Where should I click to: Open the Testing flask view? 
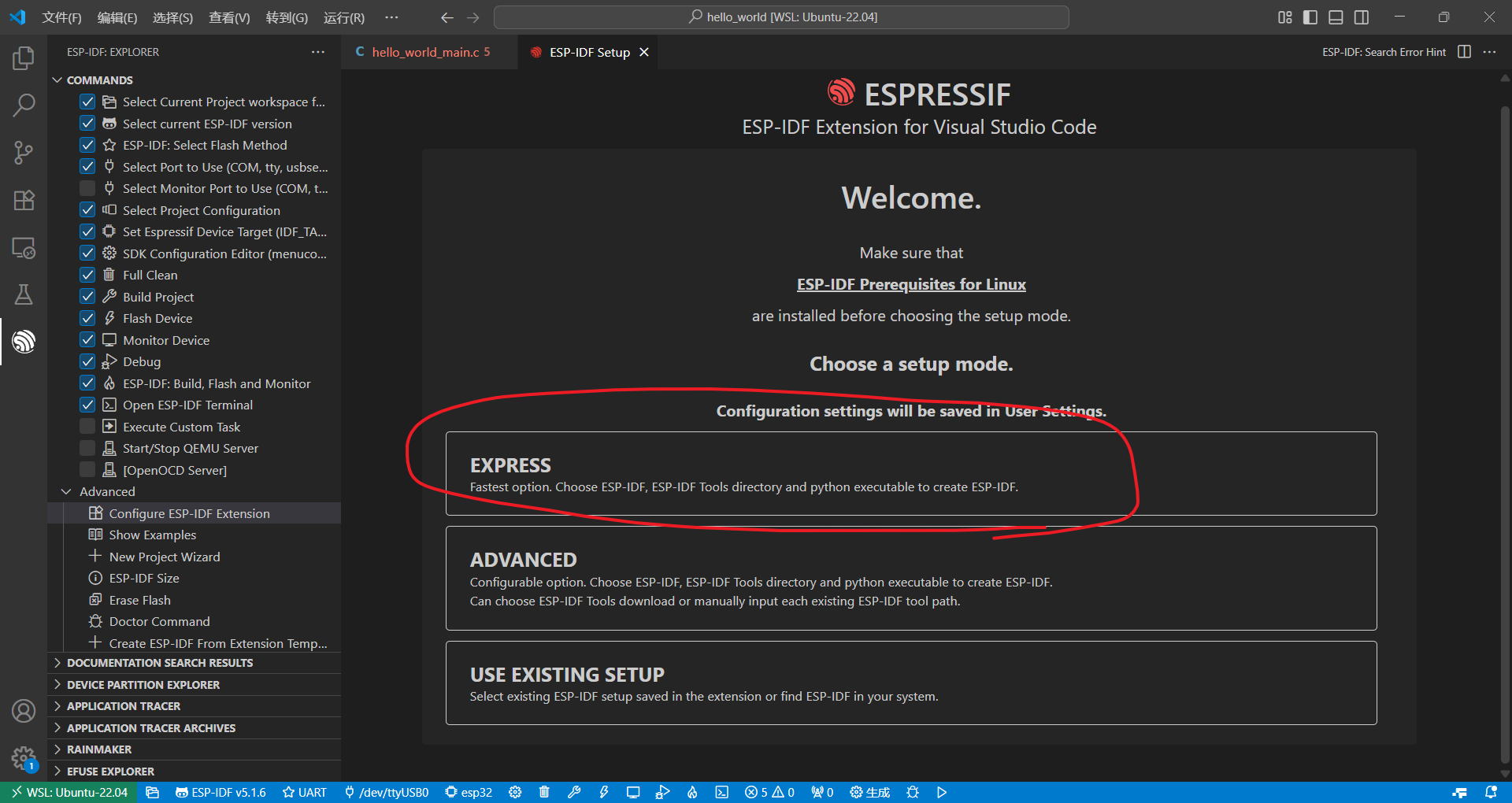click(24, 294)
